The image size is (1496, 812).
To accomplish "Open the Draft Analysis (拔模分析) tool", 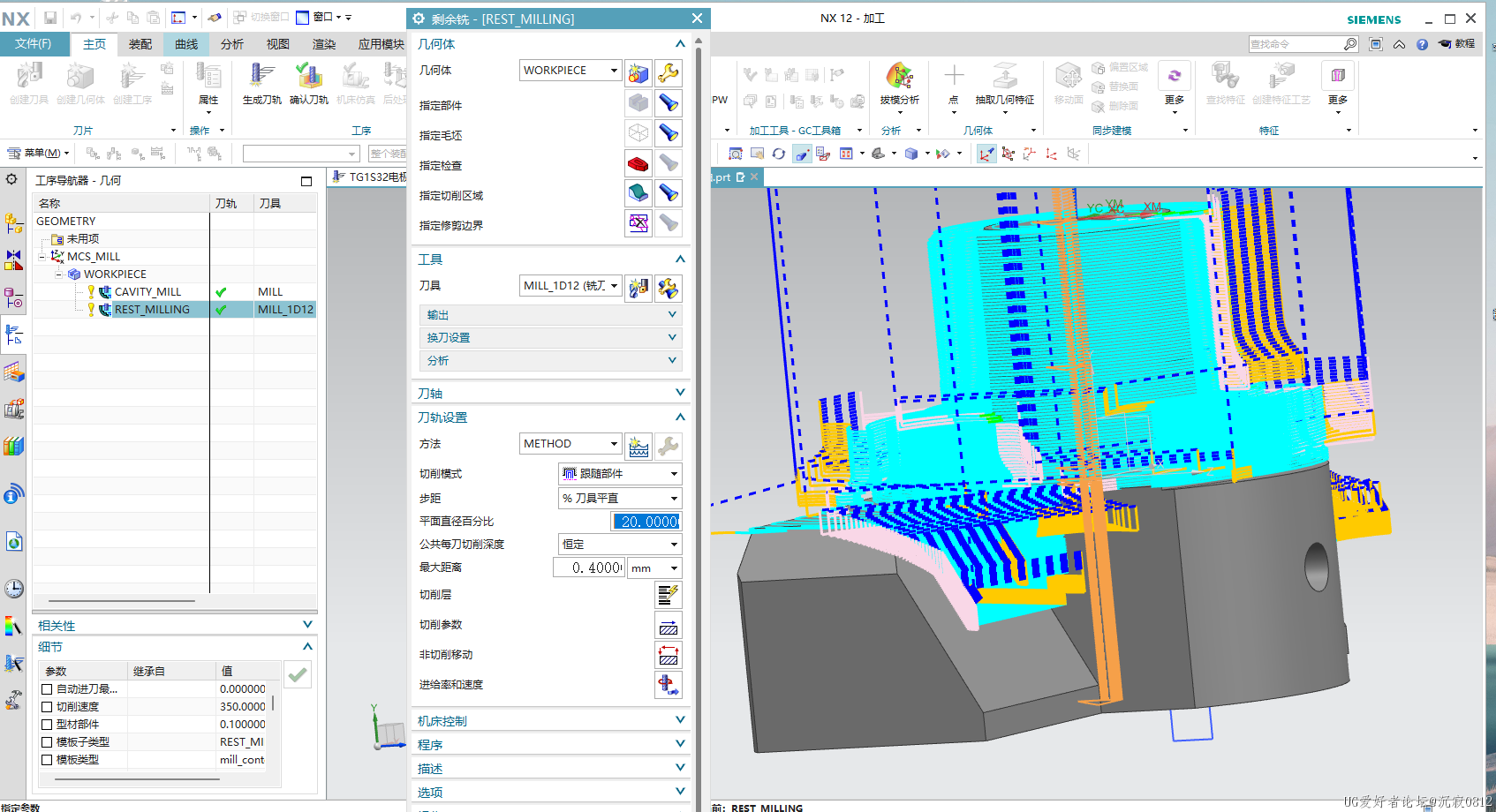I will point(899,76).
